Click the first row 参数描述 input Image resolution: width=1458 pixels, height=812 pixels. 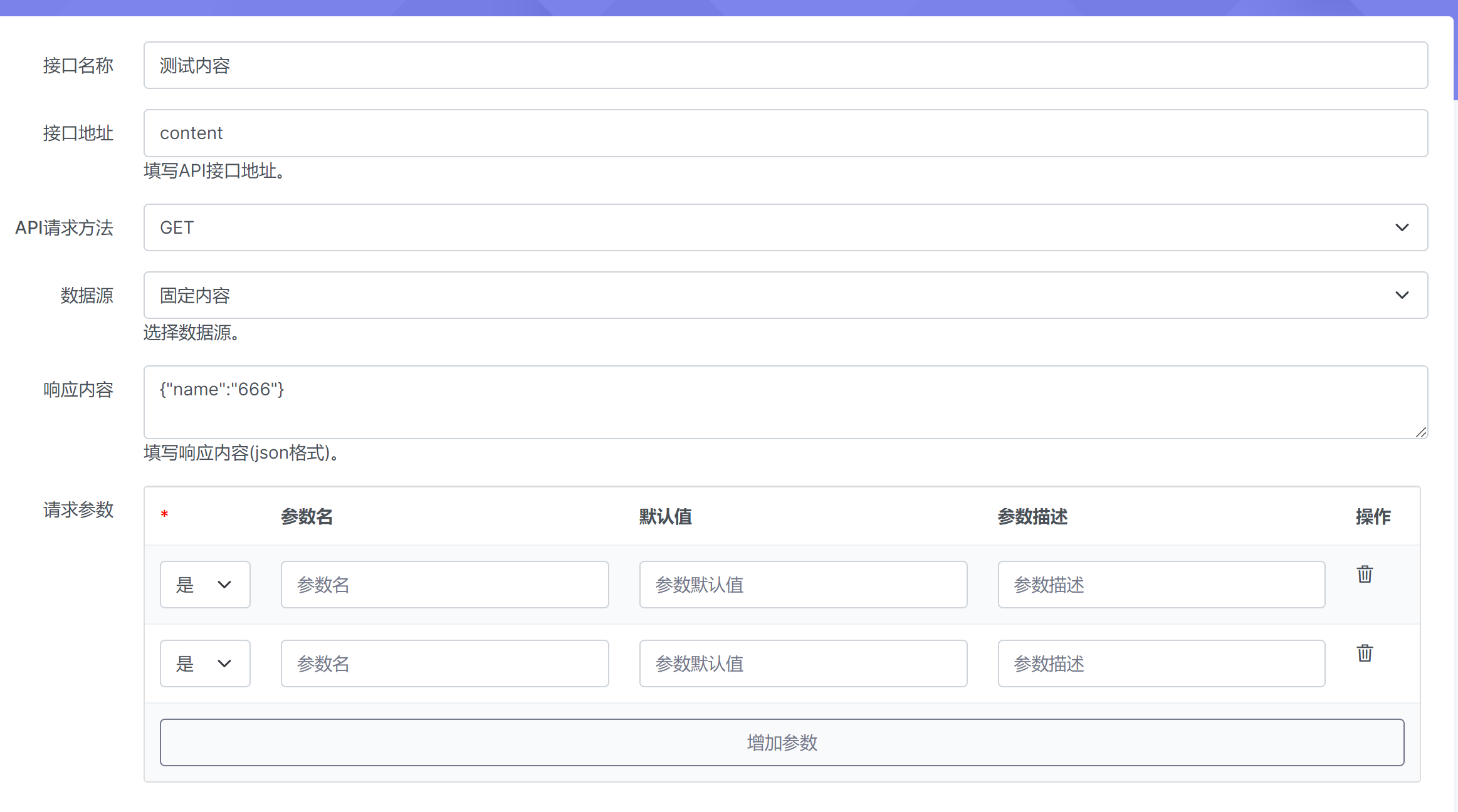tap(1161, 585)
